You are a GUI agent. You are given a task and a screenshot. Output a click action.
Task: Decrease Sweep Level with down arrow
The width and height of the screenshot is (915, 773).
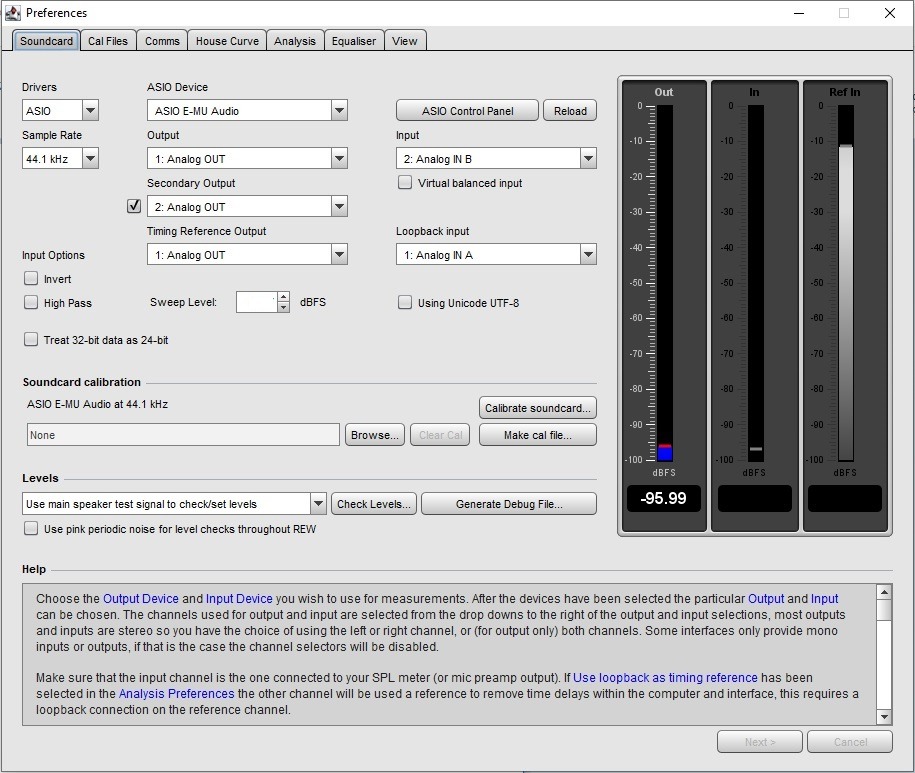pos(283,307)
